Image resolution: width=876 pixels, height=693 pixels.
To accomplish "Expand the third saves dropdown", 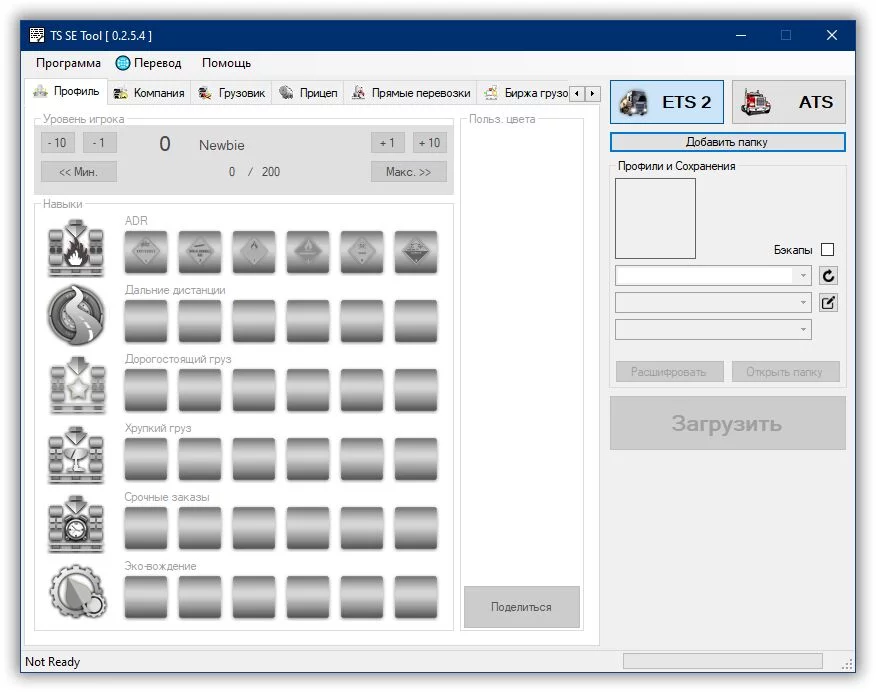I will tap(803, 329).
